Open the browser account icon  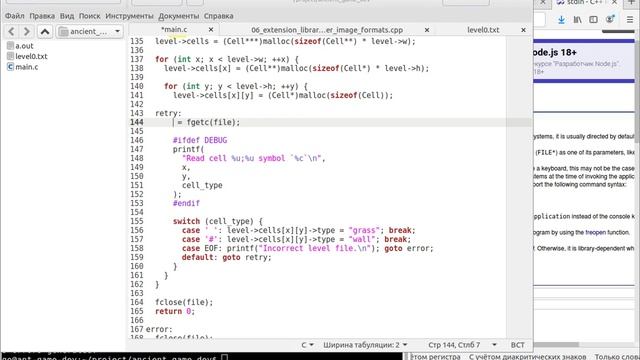coord(610,20)
